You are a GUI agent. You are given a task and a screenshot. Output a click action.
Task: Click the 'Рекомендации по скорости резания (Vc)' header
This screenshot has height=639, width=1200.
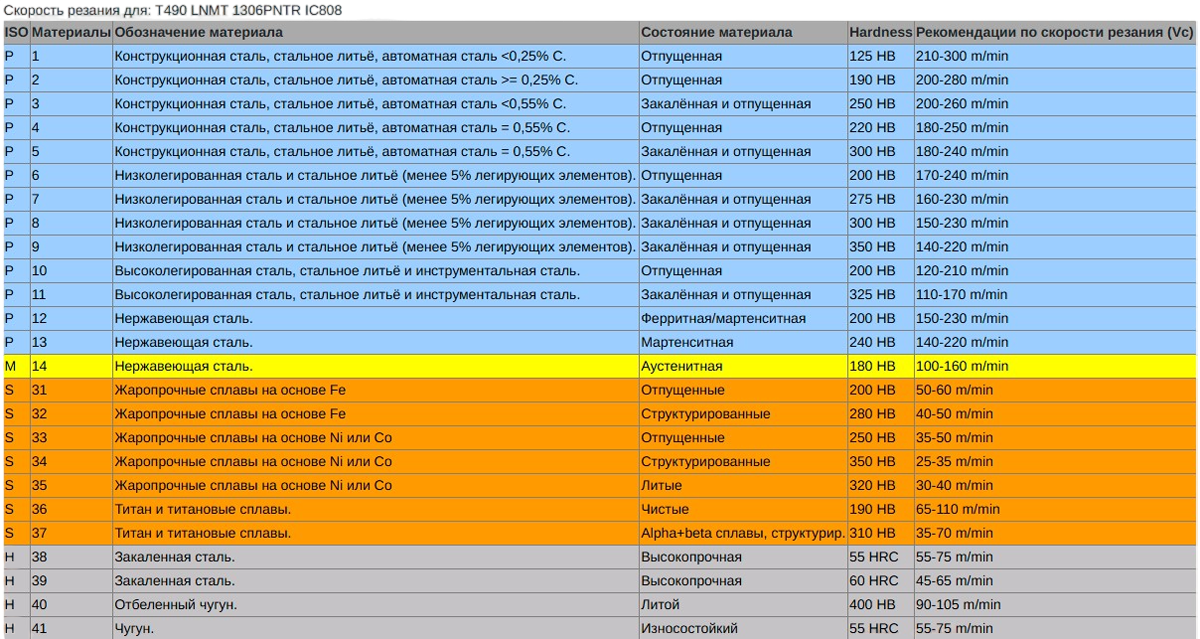point(1055,32)
